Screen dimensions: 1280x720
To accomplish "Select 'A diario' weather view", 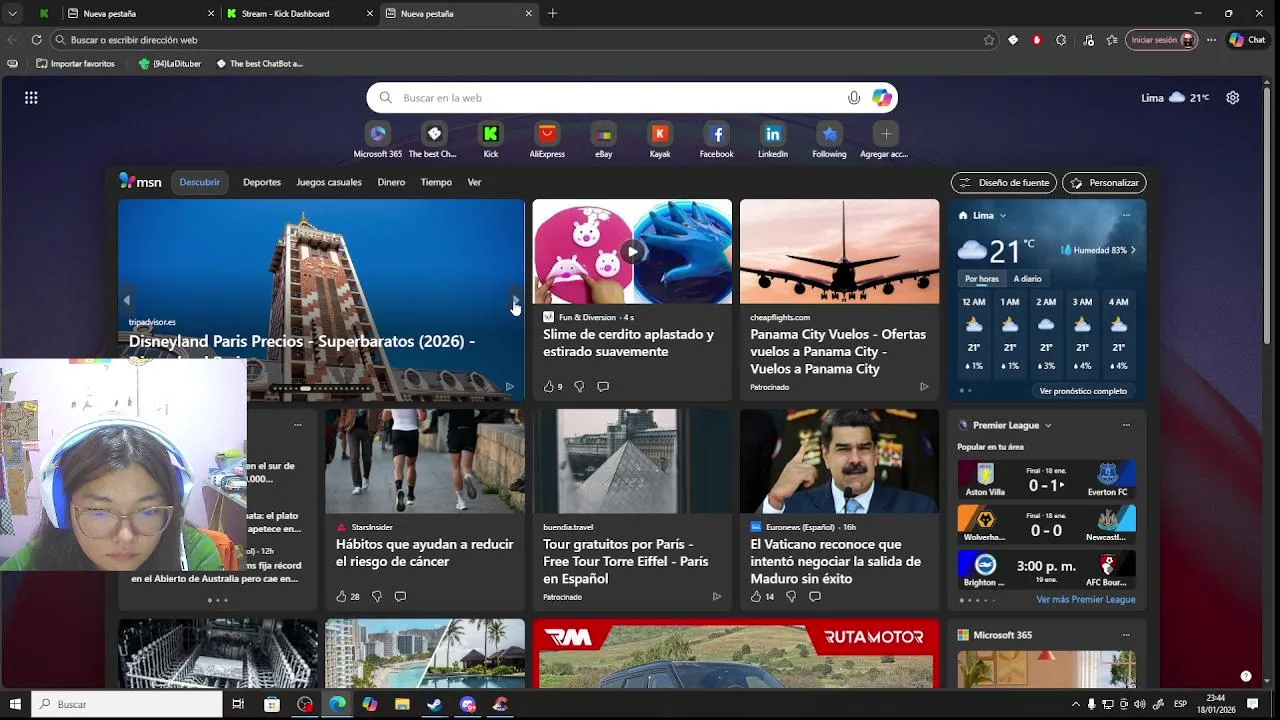I will coord(1027,279).
